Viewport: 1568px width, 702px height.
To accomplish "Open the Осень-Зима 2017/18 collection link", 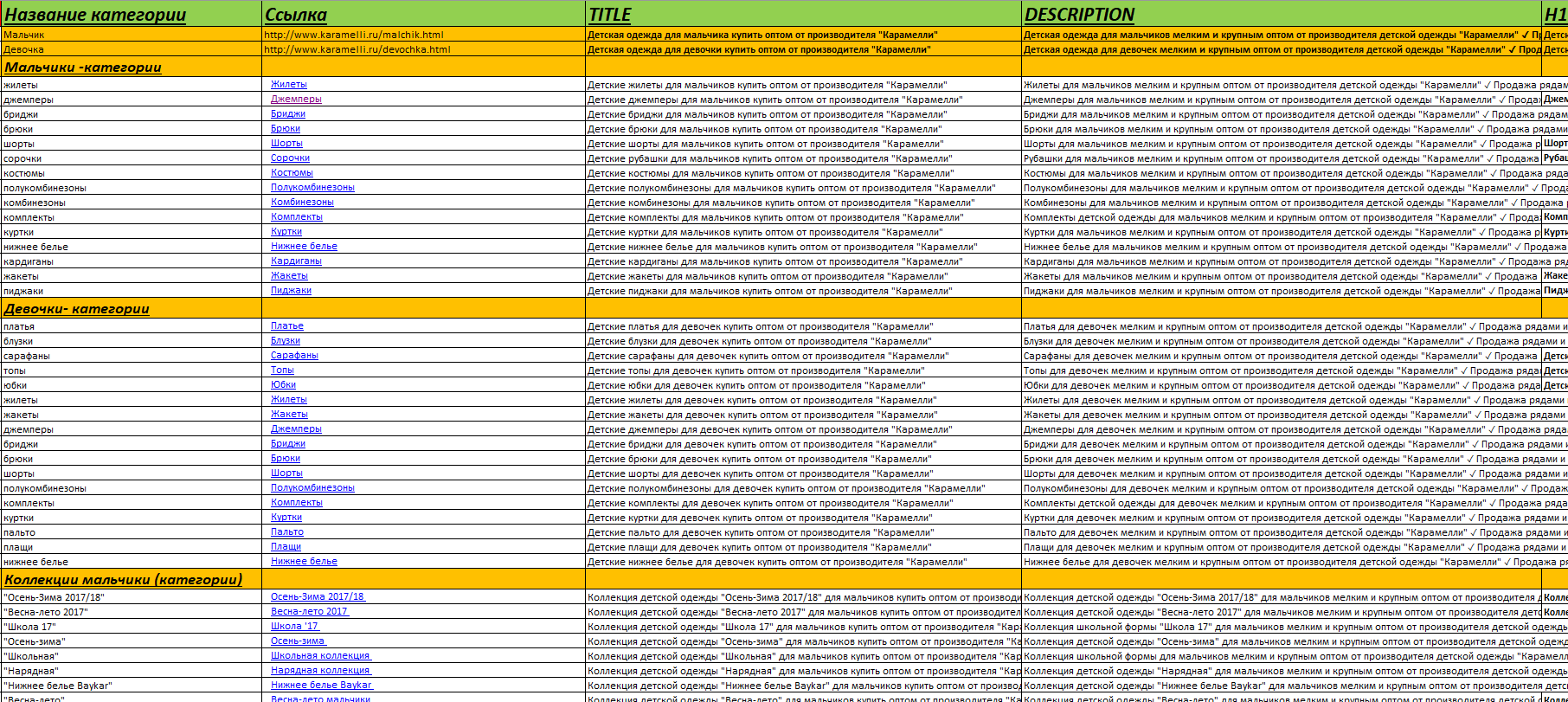I will [318, 596].
